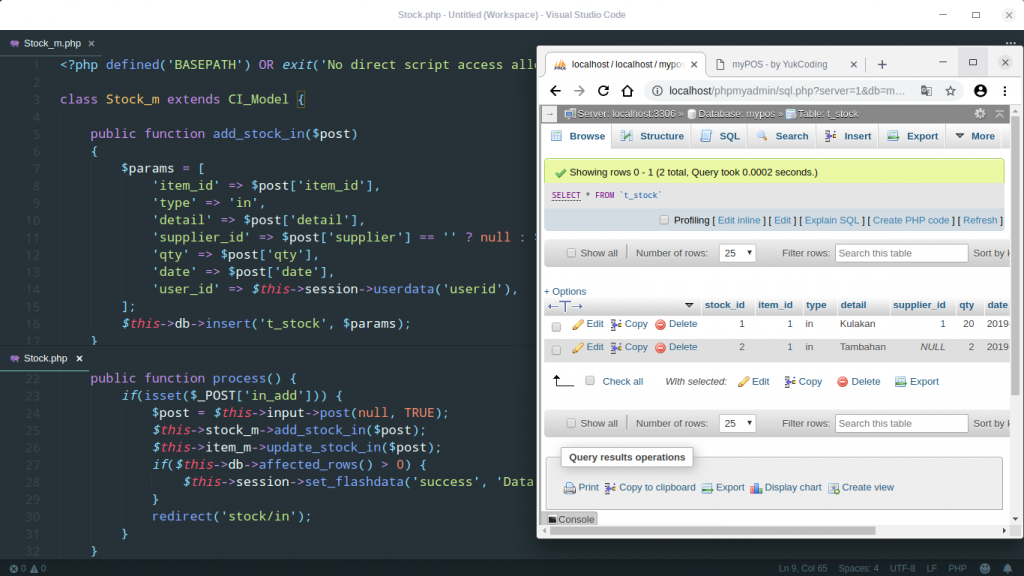
Task: Enable the Profiling checkbox
Action: (664, 220)
